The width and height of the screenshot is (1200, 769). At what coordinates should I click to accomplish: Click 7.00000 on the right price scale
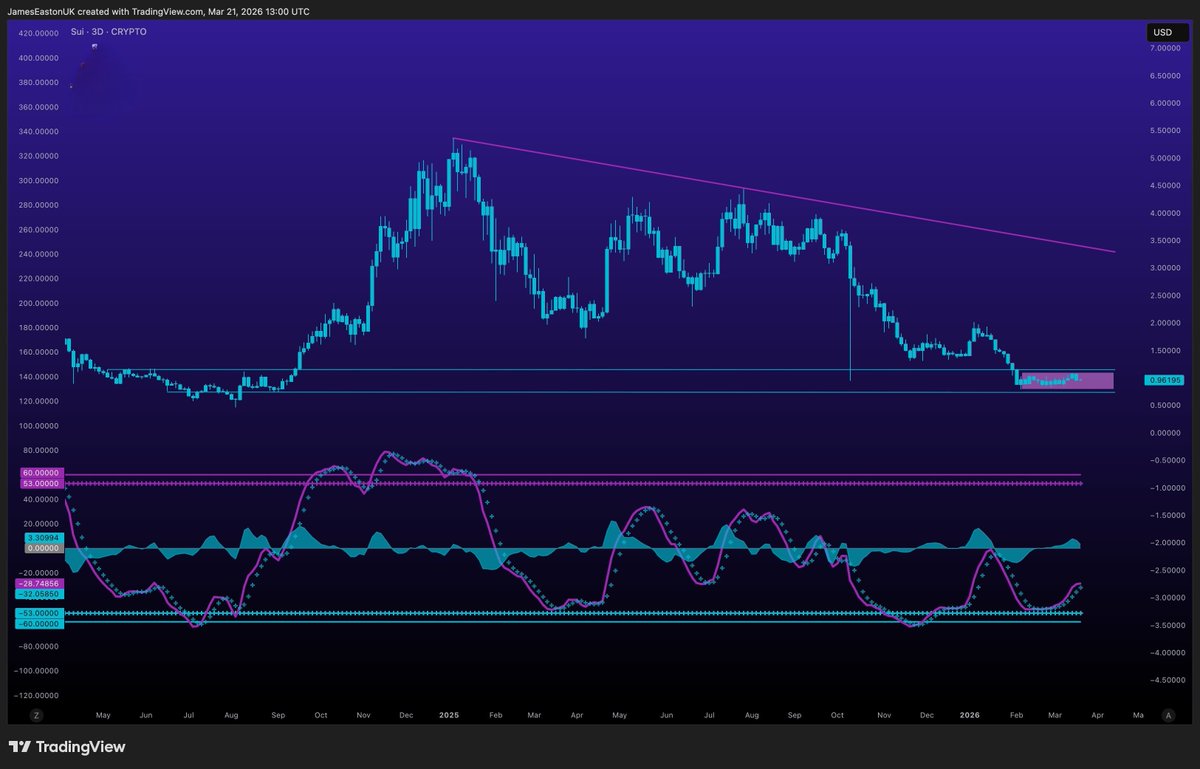1166,49
